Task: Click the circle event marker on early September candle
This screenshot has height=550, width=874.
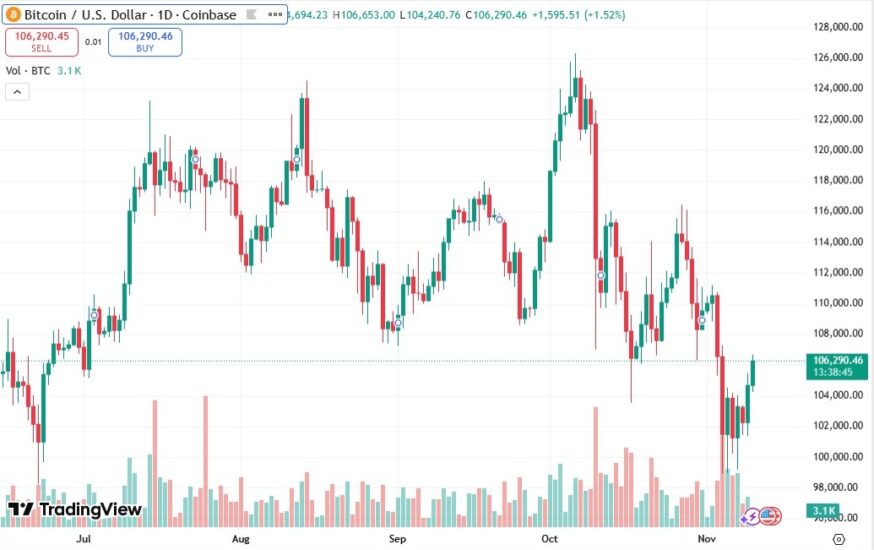Action: click(398, 323)
